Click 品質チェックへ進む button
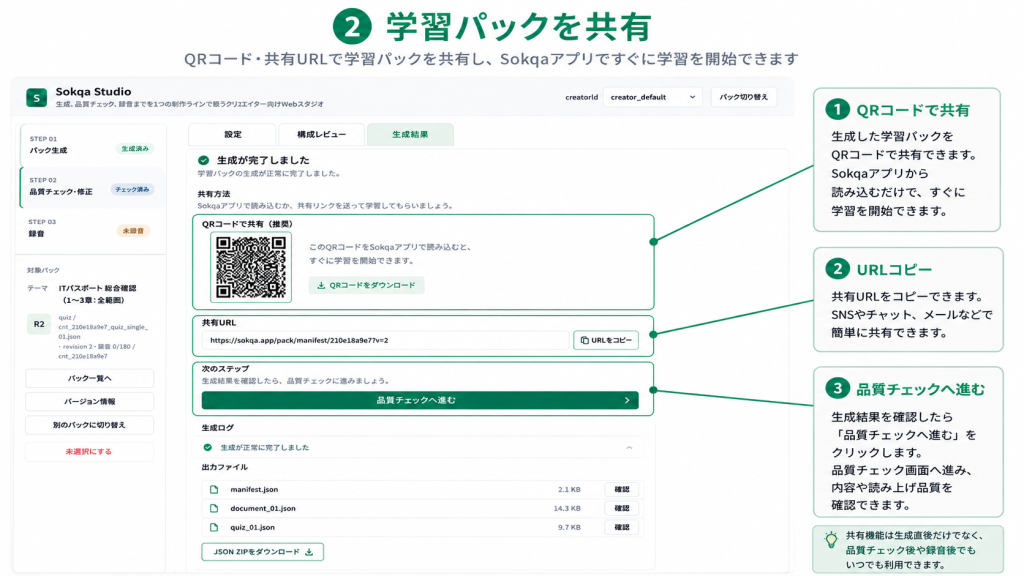The image size is (1024, 576). 420,400
